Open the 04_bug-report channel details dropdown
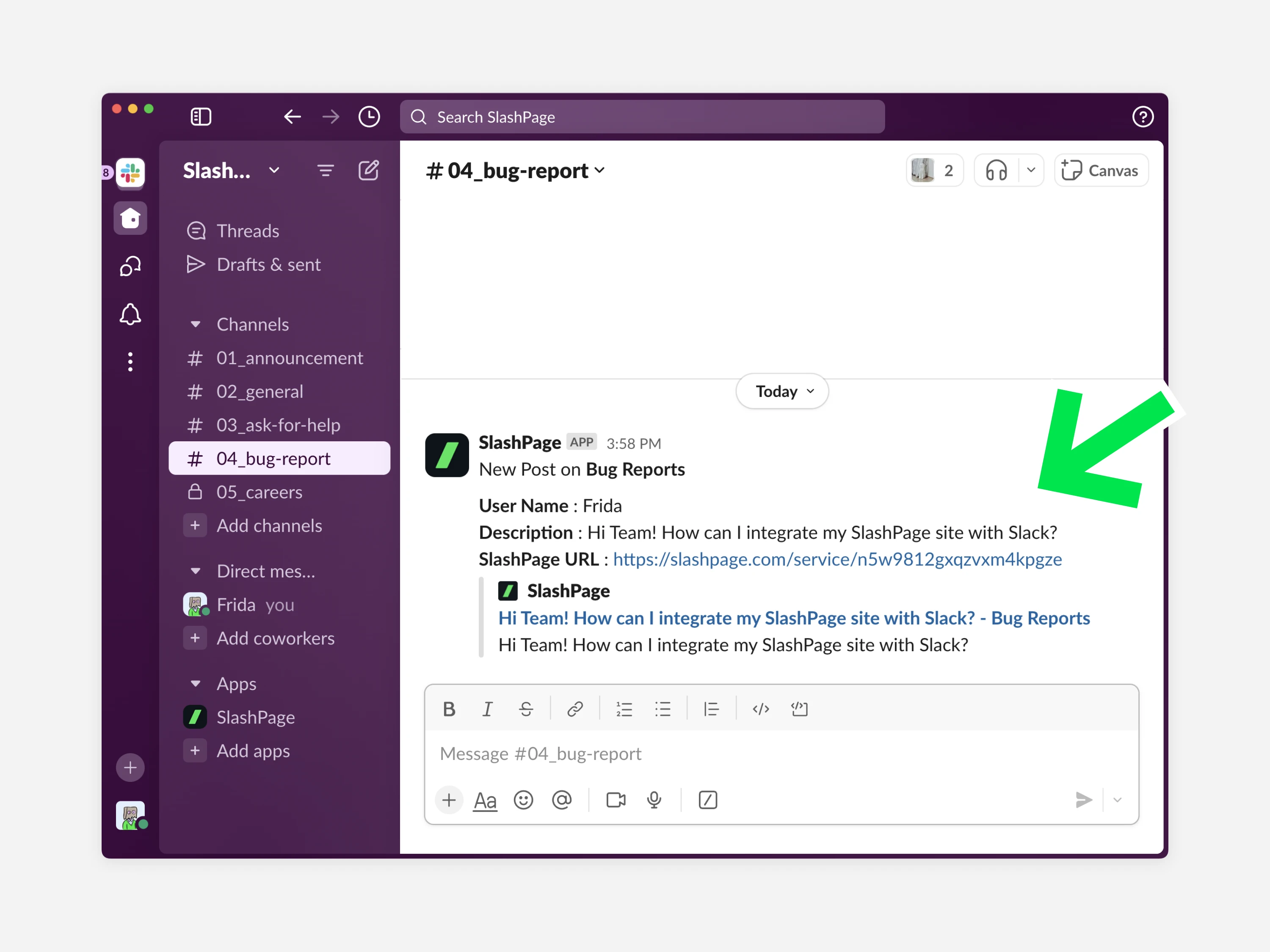Viewport: 1270px width, 952px height. (515, 171)
